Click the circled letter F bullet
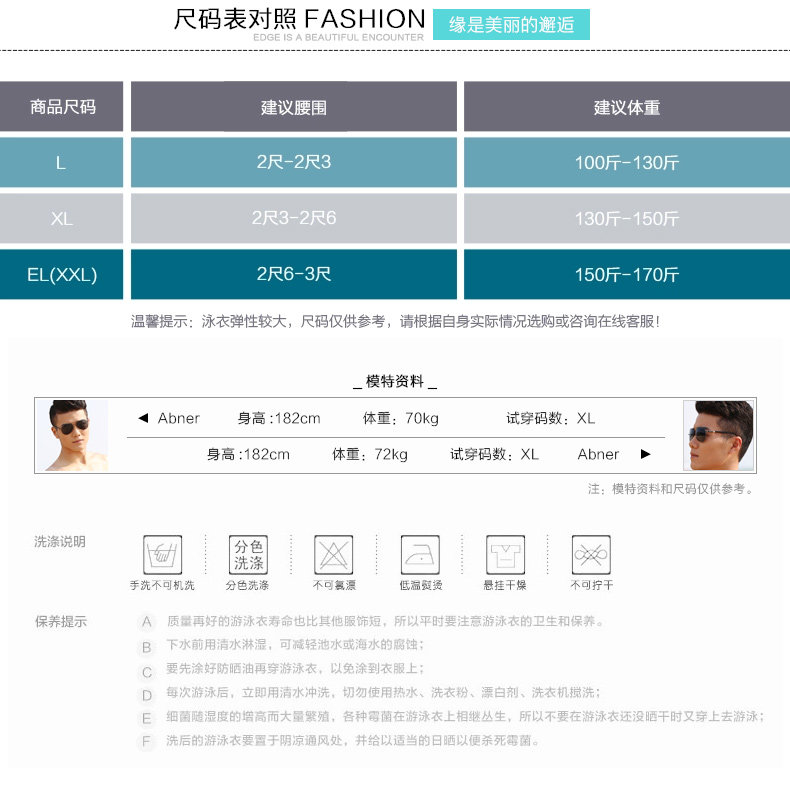 click(x=146, y=741)
